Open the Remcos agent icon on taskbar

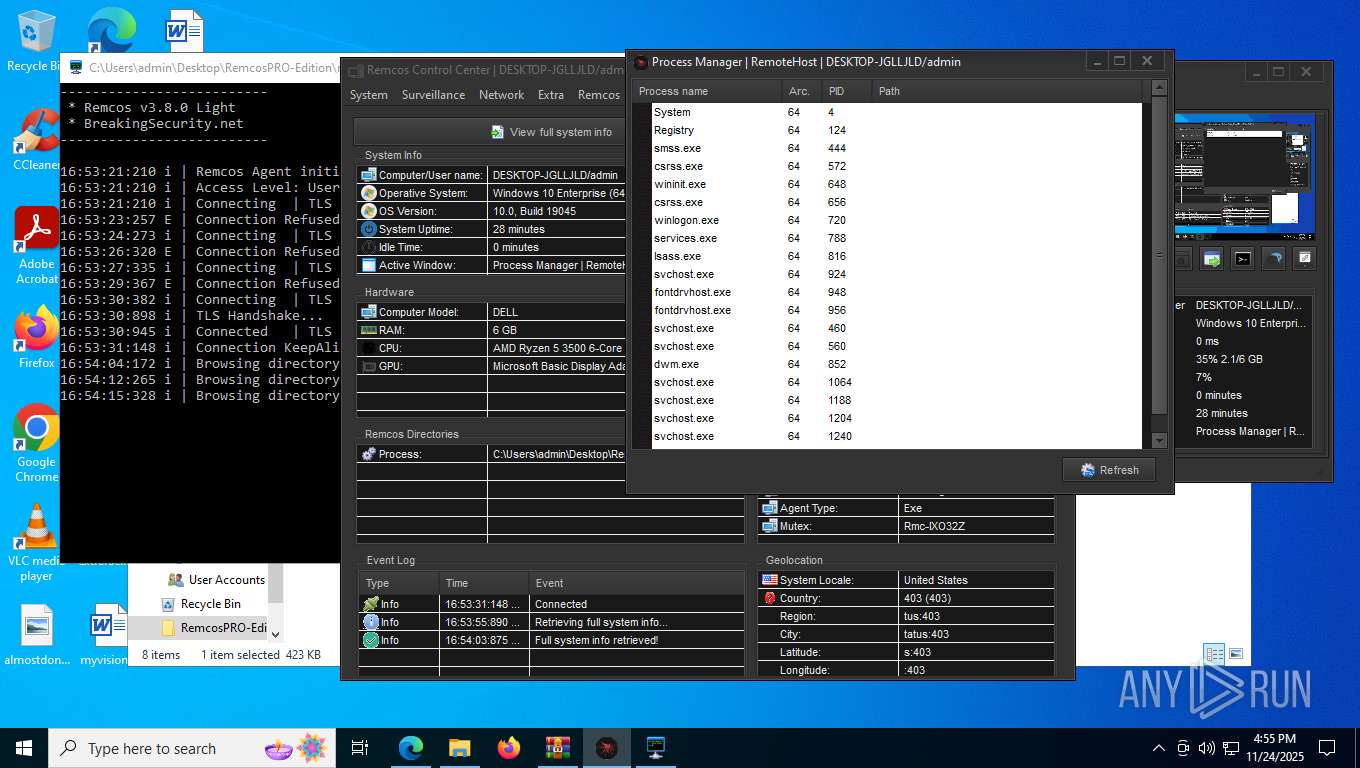pos(607,748)
